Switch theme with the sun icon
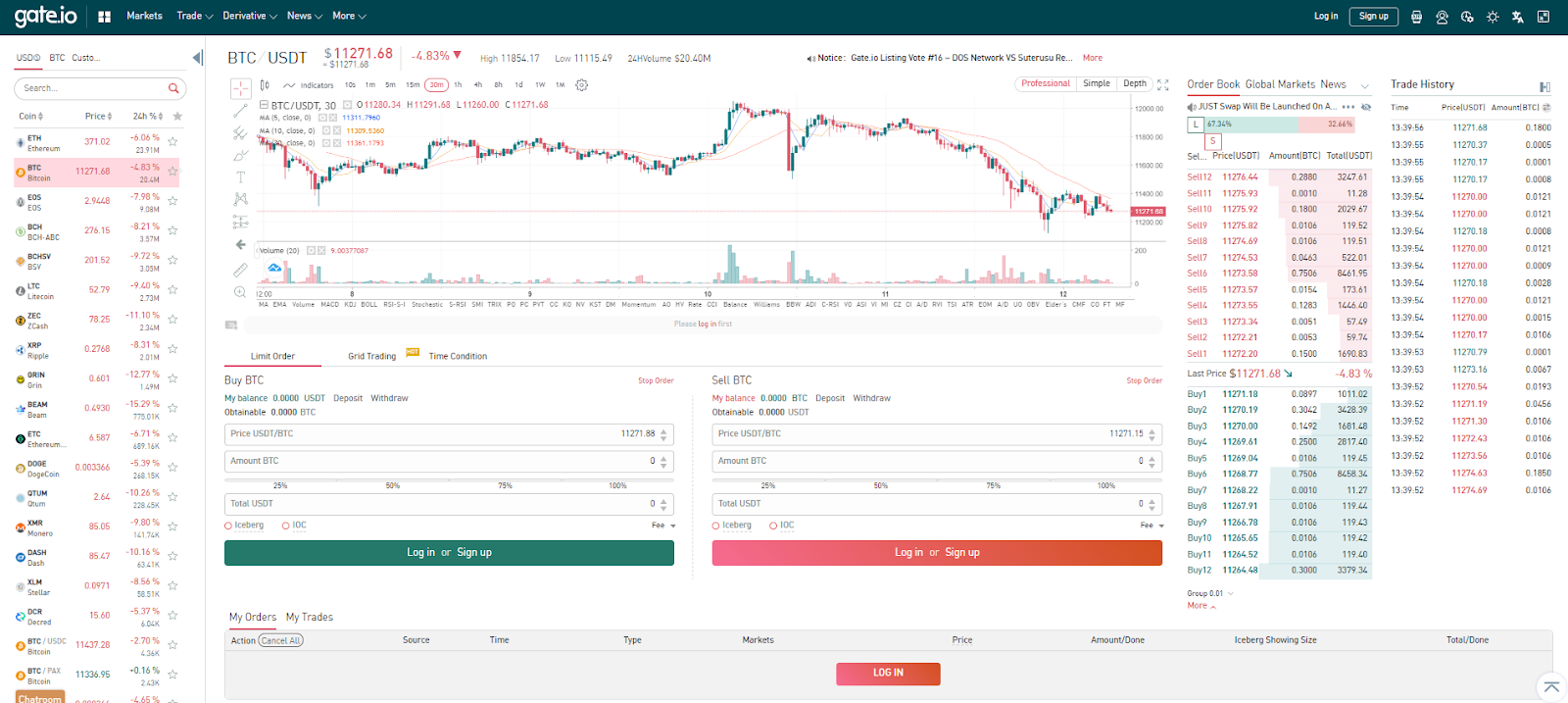Viewport: 1568px width, 703px height. tap(1493, 17)
